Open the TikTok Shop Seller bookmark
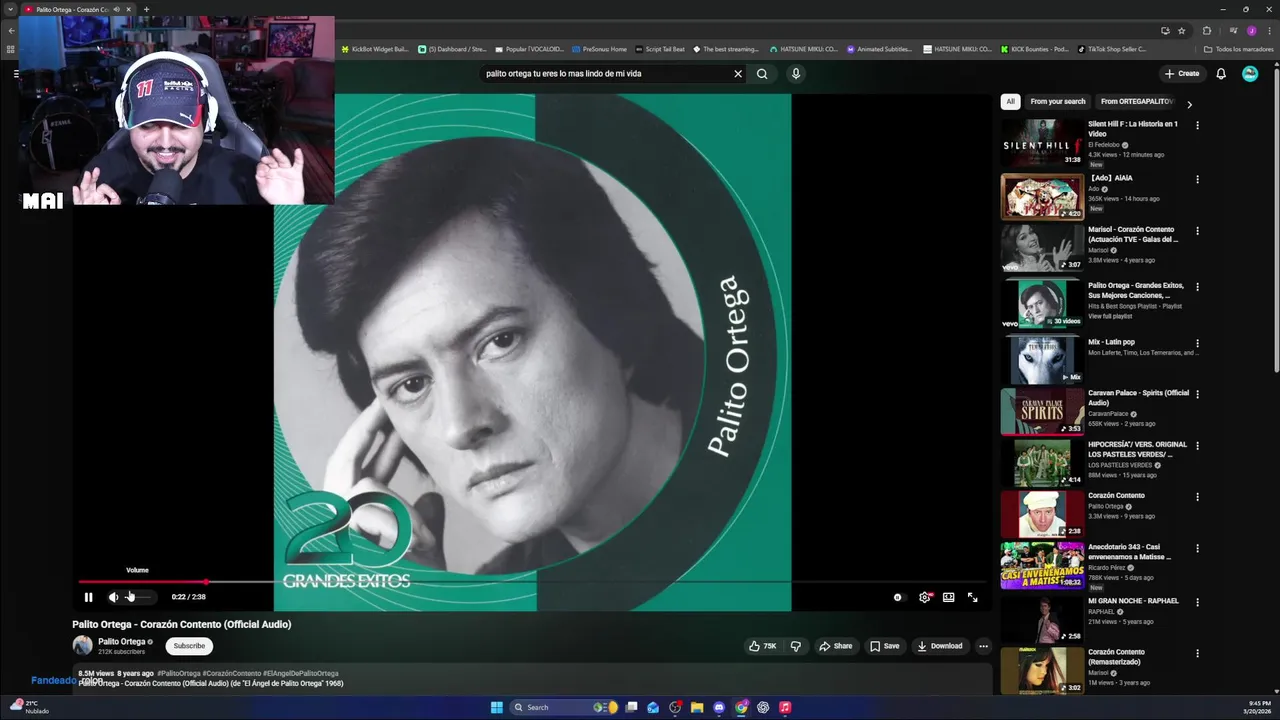This screenshot has width=1280, height=720. tap(1112, 49)
